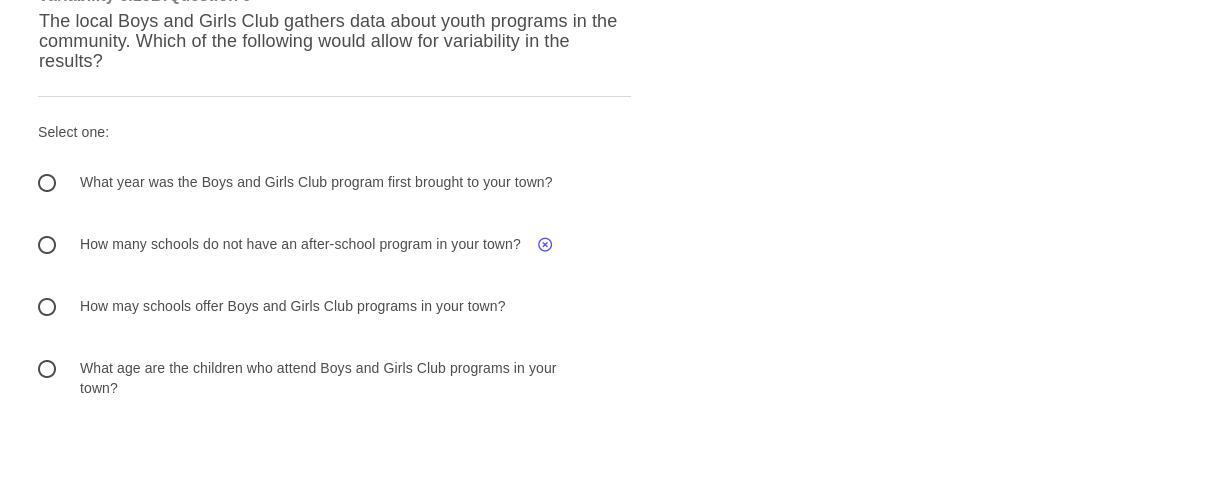The height and width of the screenshot is (497, 1209).
Task: Click the word 'community' in the question text
Action: pos(84,41)
